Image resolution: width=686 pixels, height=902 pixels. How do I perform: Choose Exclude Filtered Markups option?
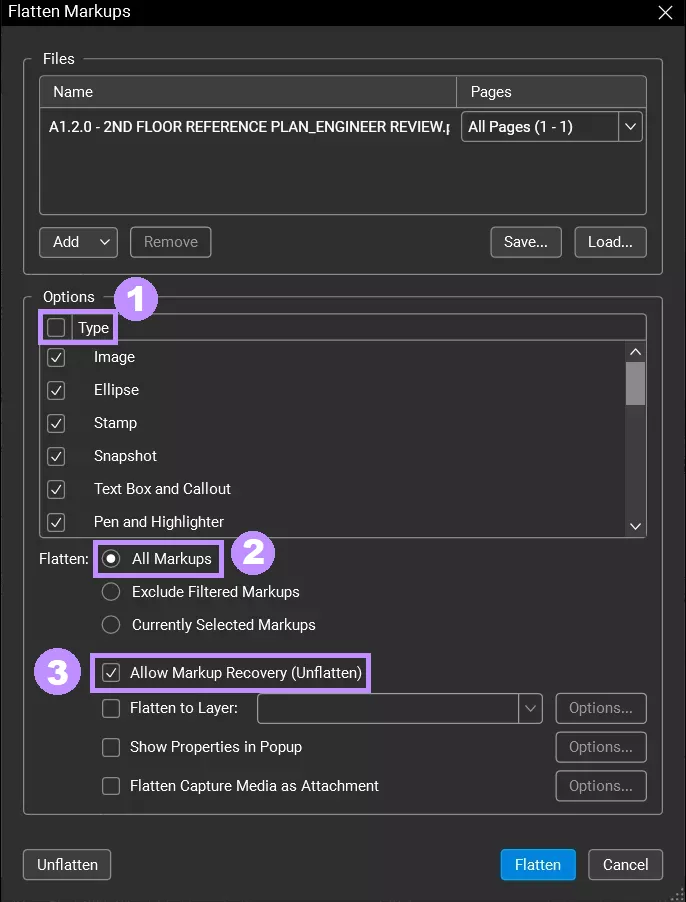(x=111, y=592)
